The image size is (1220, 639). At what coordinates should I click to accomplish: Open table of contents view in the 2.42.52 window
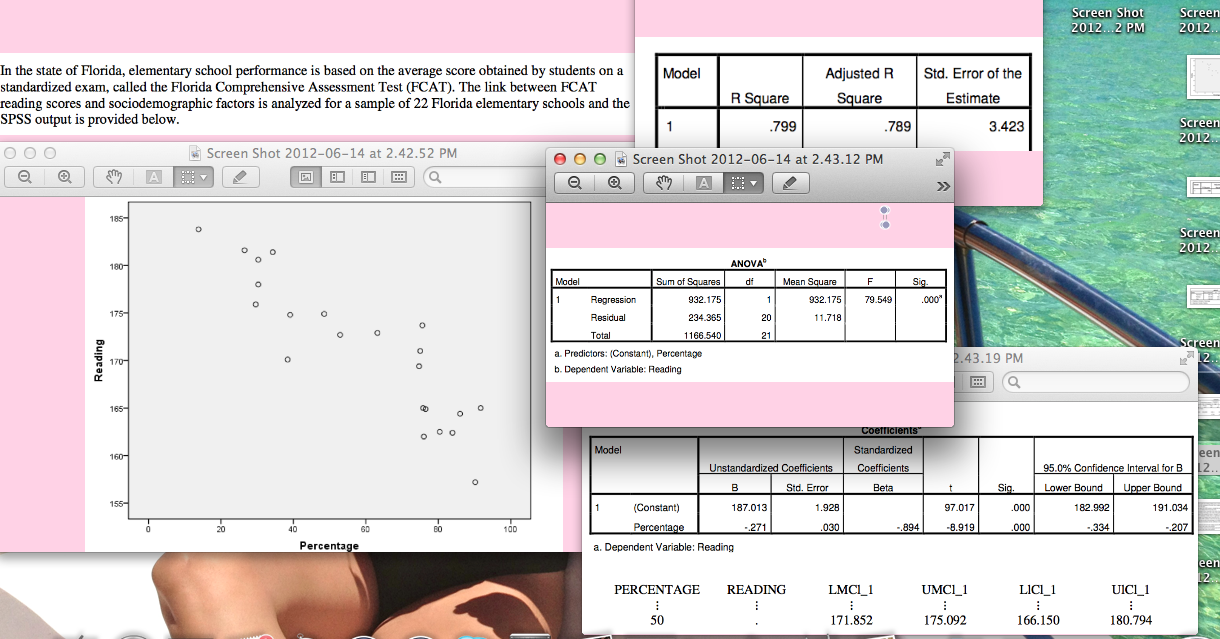pyautogui.click(x=366, y=175)
